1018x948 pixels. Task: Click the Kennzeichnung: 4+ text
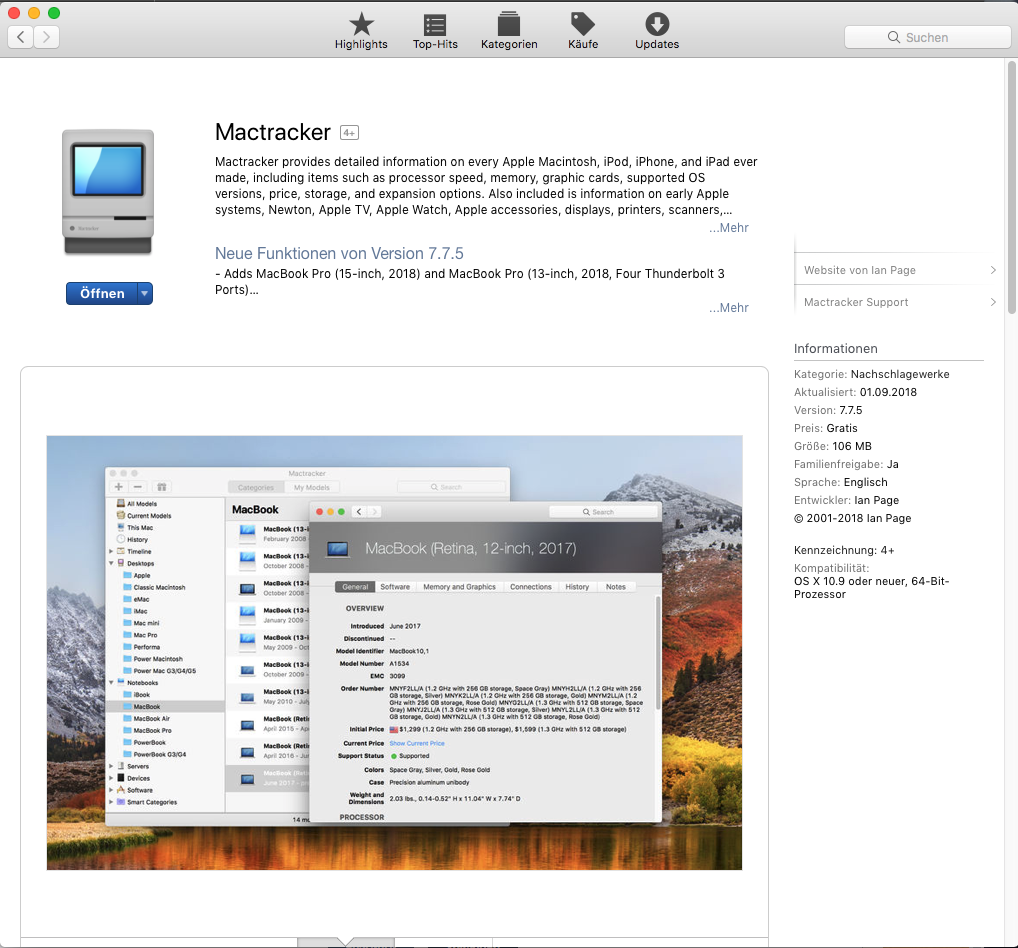pos(844,551)
